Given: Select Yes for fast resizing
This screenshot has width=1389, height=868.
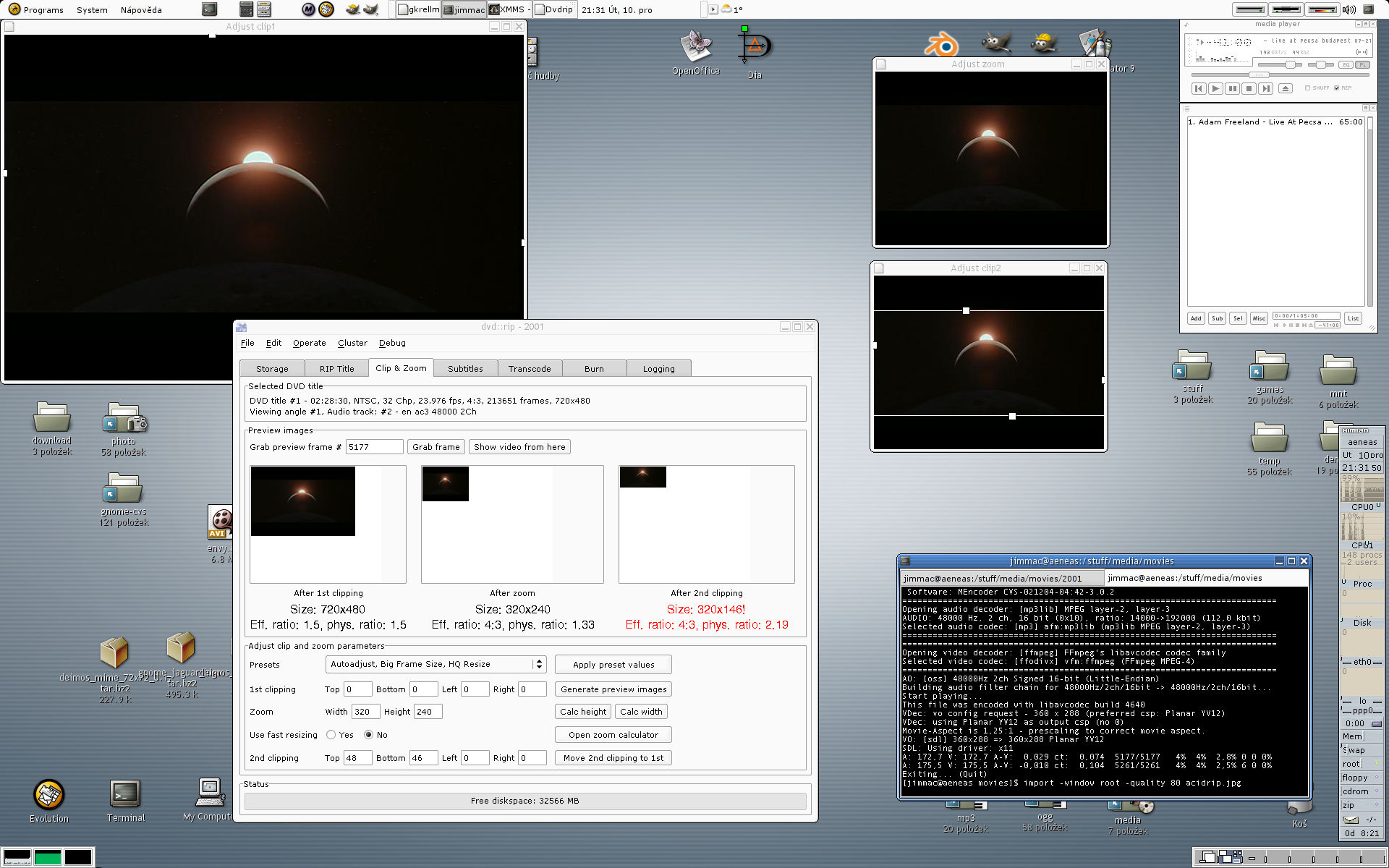Looking at the screenshot, I should (331, 735).
